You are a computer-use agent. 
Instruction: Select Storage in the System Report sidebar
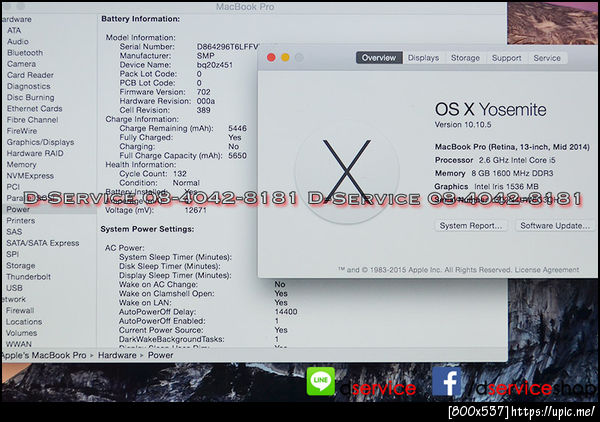[21, 266]
